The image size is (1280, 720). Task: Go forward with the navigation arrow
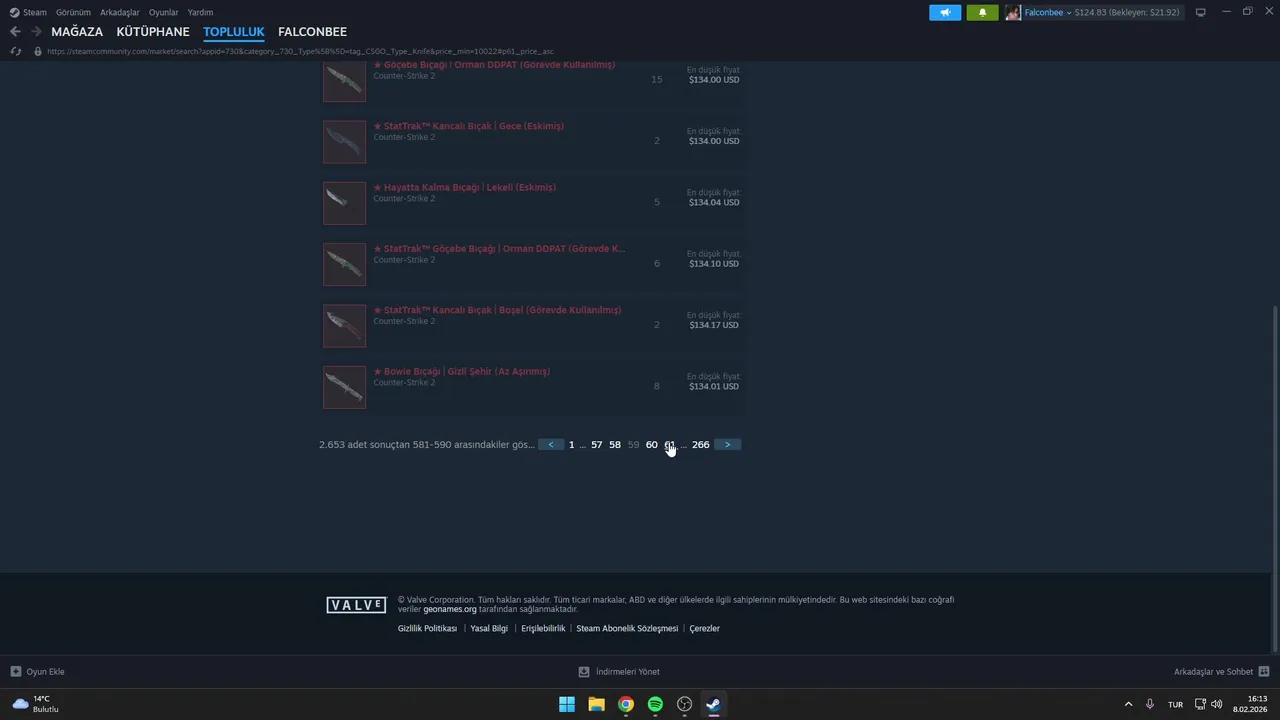pyautogui.click(x=36, y=32)
